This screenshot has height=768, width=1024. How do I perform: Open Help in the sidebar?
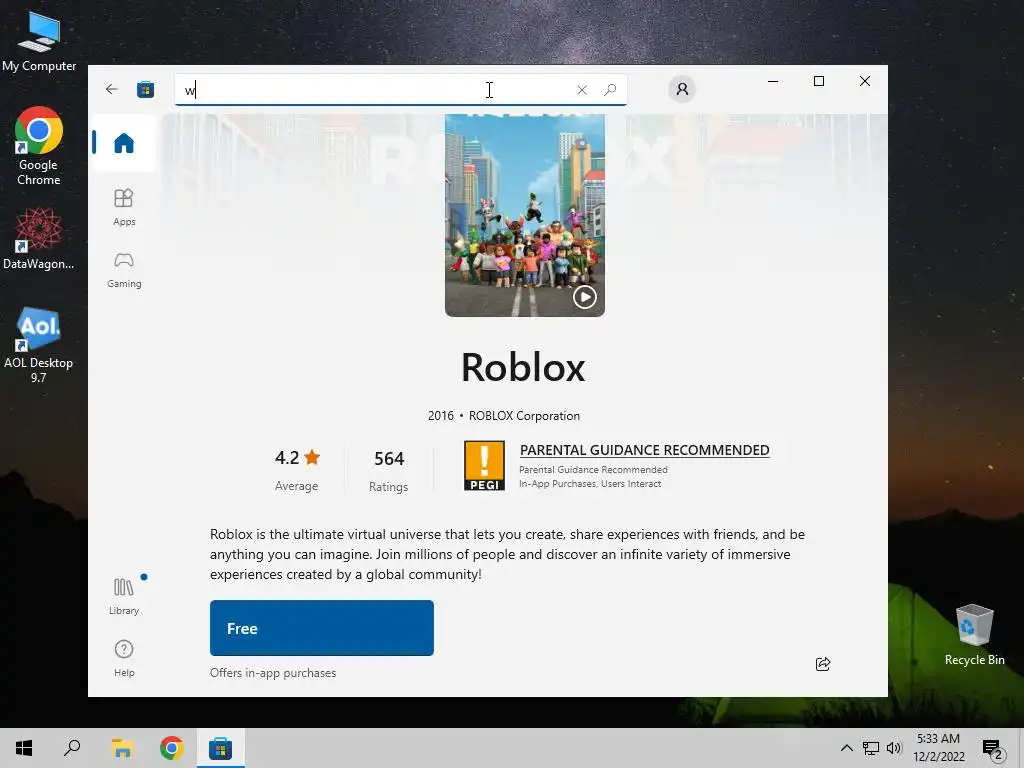coord(124,658)
